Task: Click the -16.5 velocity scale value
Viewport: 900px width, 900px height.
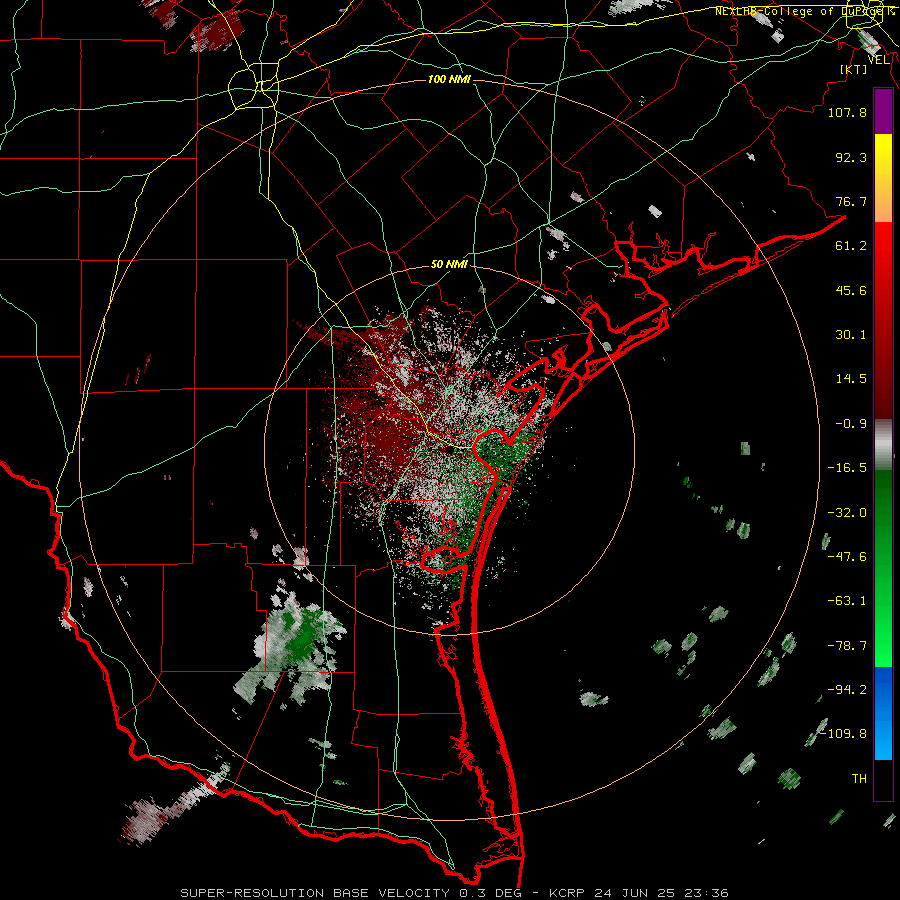Action: (847, 468)
